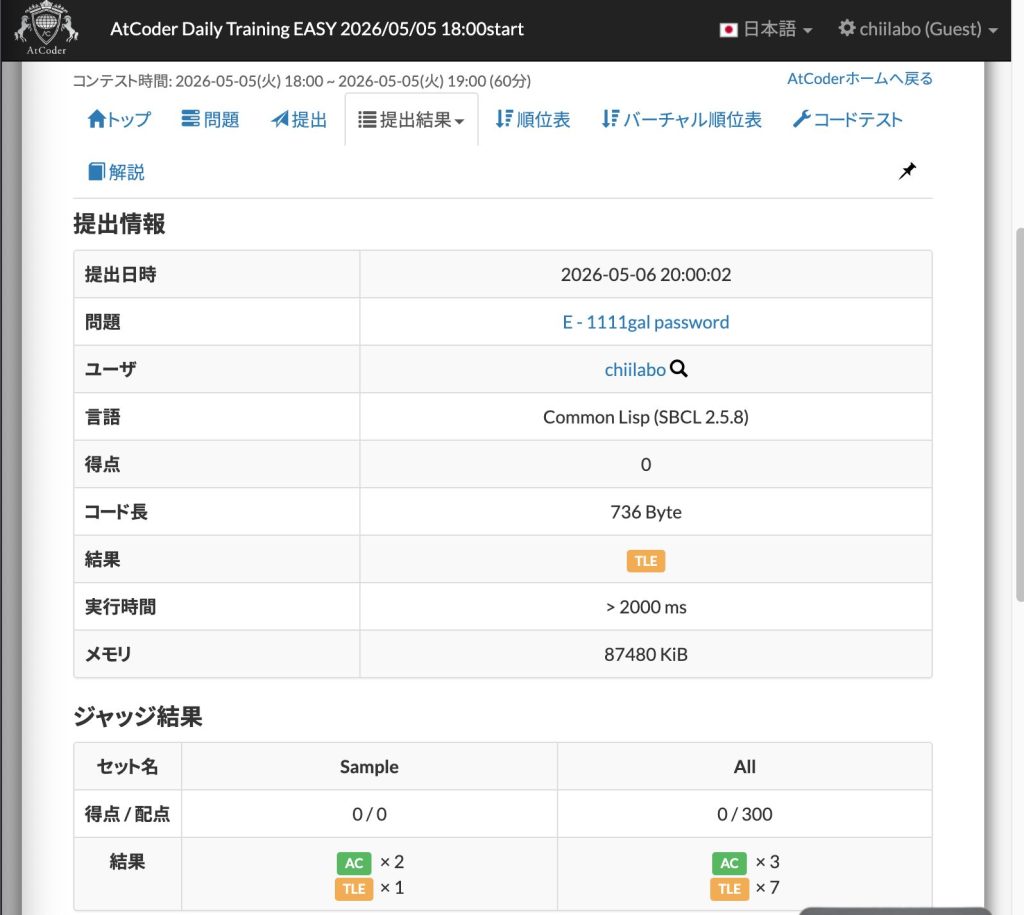
Task: Click the Japan flag icon
Action: (728, 30)
